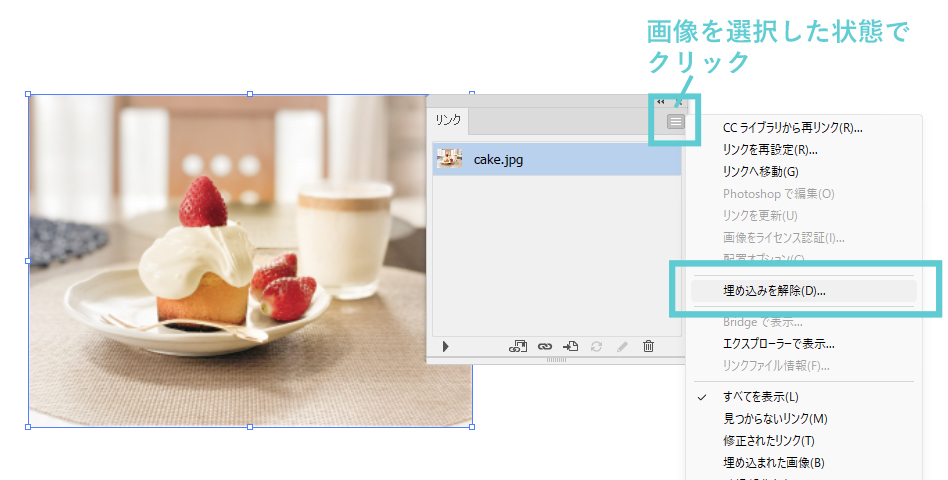Open the Links panel hamburger menu
The height and width of the screenshot is (480, 948).
point(677,121)
